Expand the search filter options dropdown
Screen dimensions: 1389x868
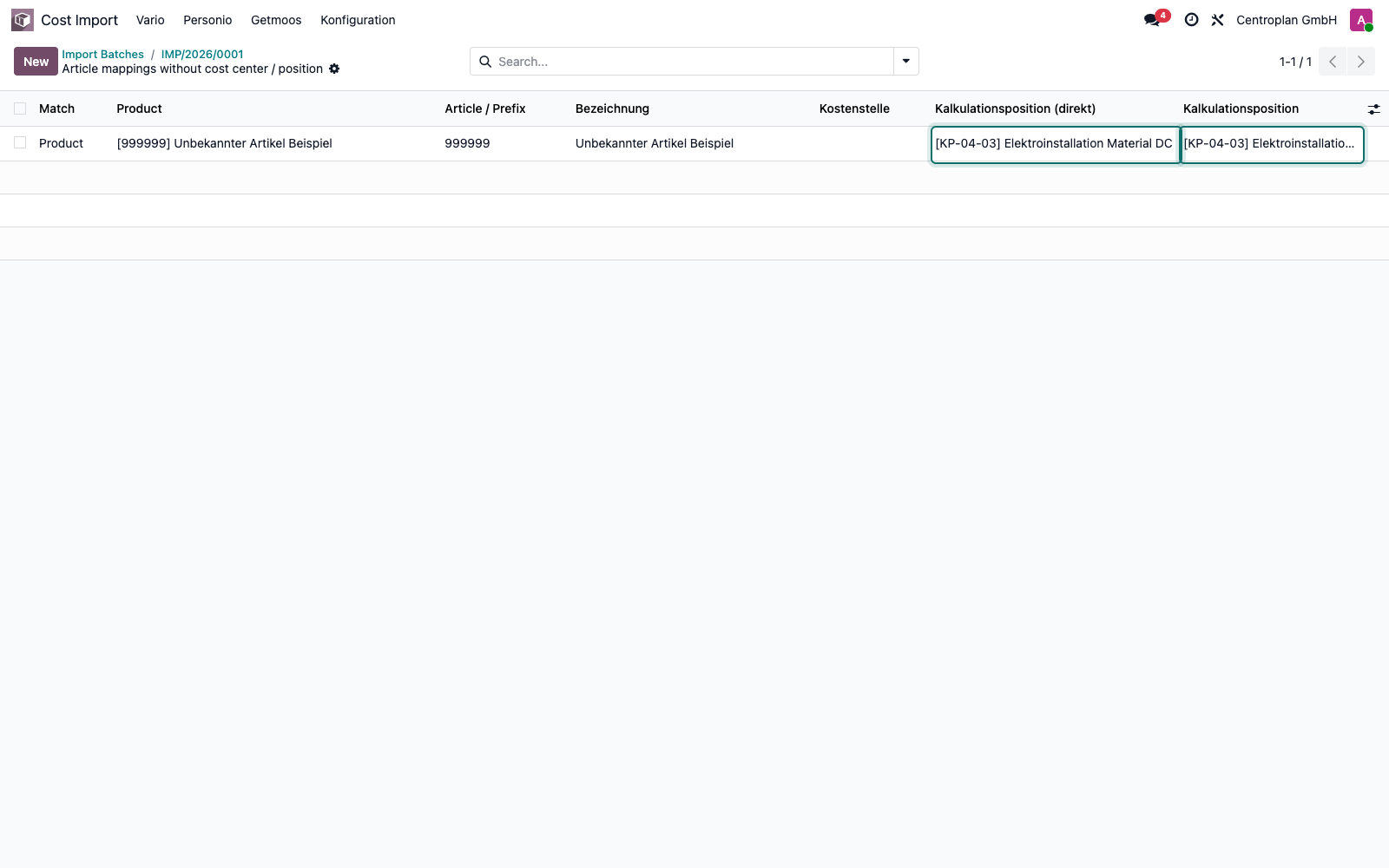tap(906, 62)
